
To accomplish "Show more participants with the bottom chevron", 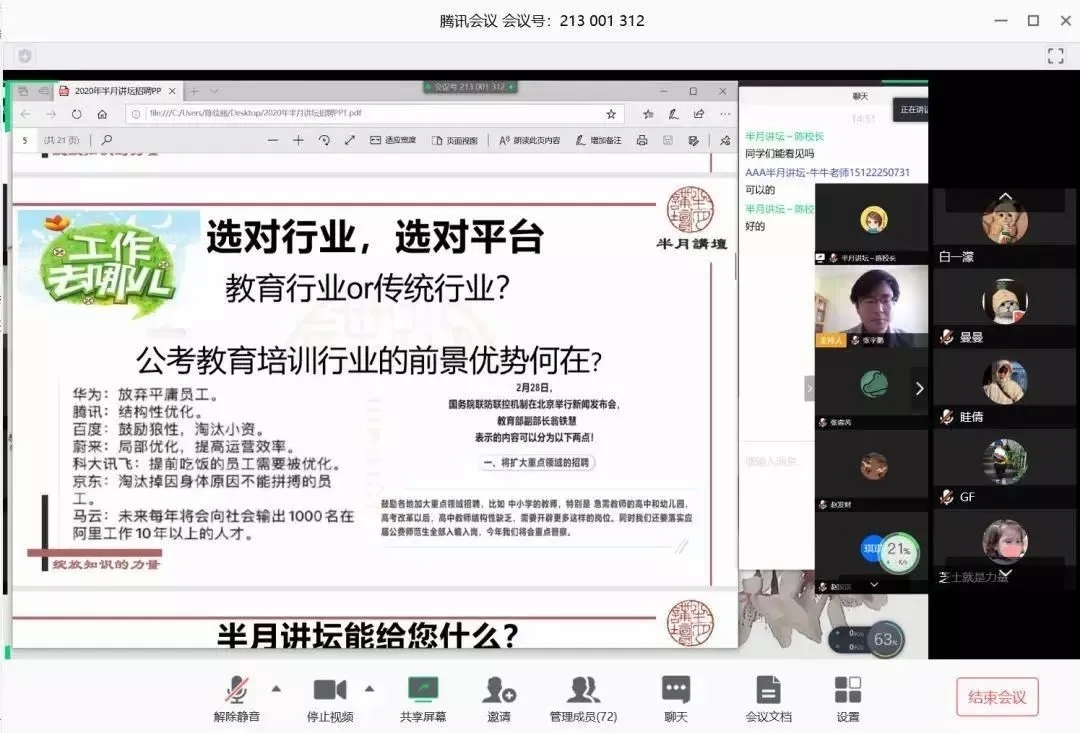I will click(1006, 572).
